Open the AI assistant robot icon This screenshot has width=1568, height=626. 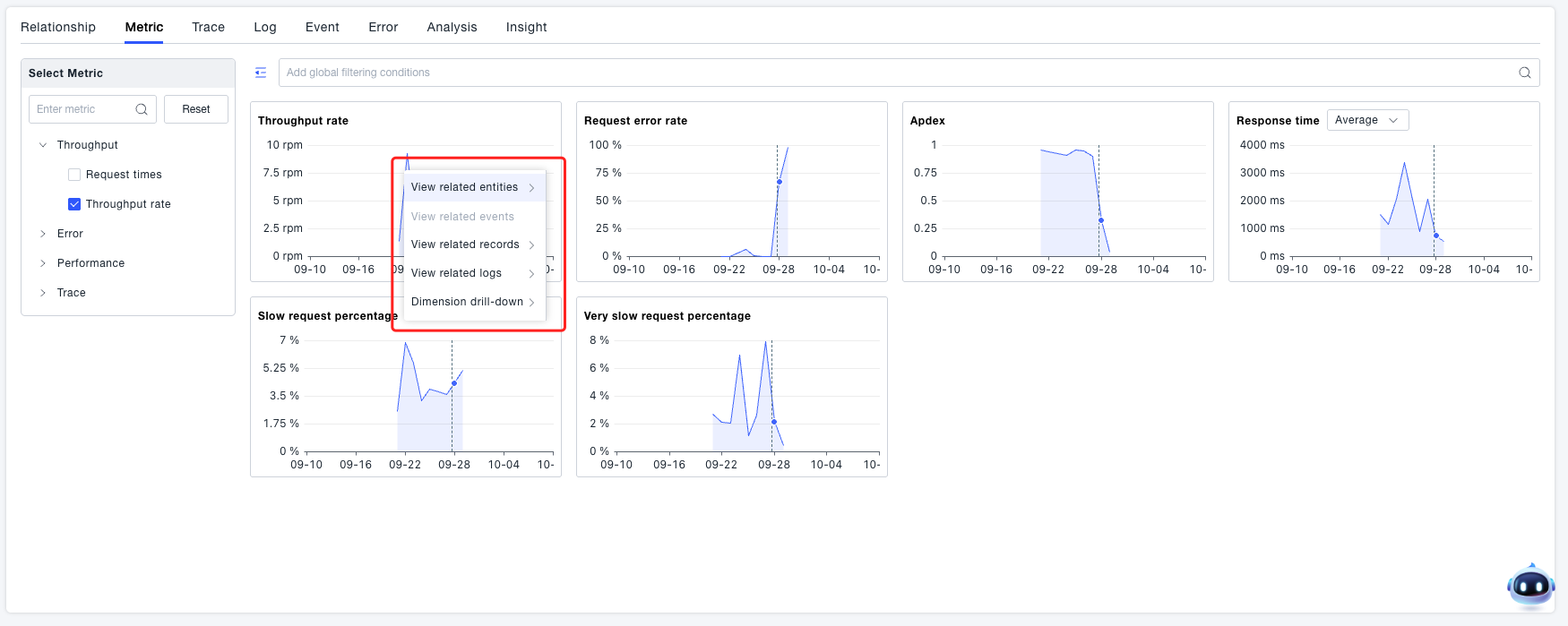1530,587
